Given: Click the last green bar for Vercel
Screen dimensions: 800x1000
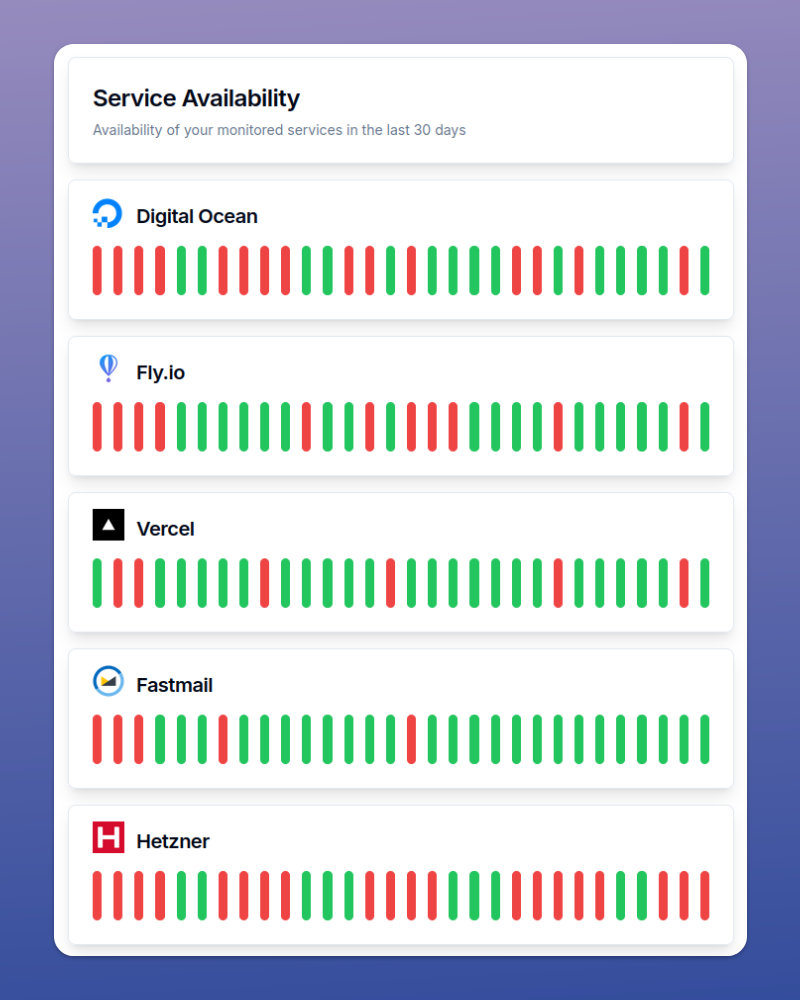Looking at the screenshot, I should point(704,582).
